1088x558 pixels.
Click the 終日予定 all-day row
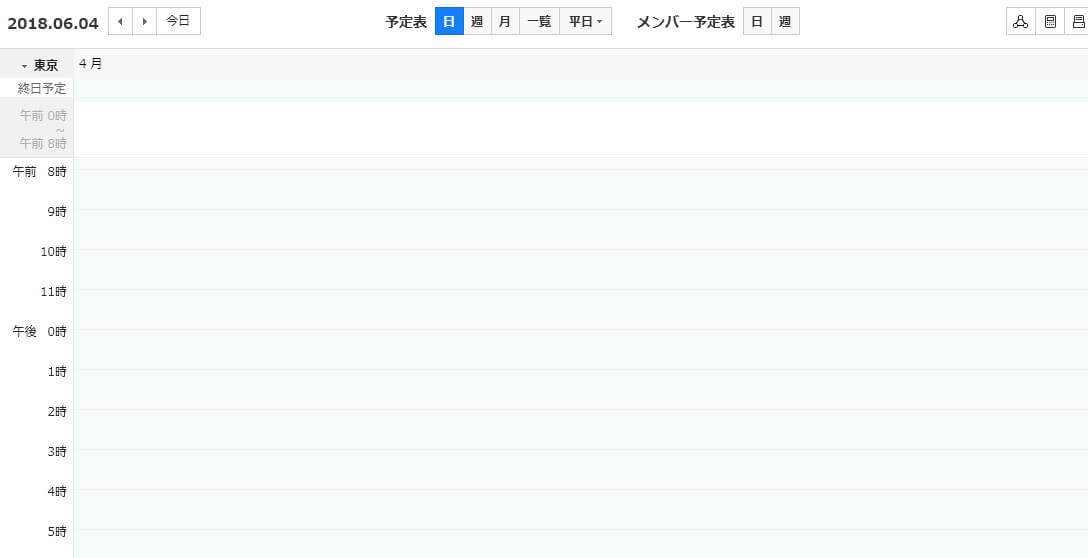(580, 89)
